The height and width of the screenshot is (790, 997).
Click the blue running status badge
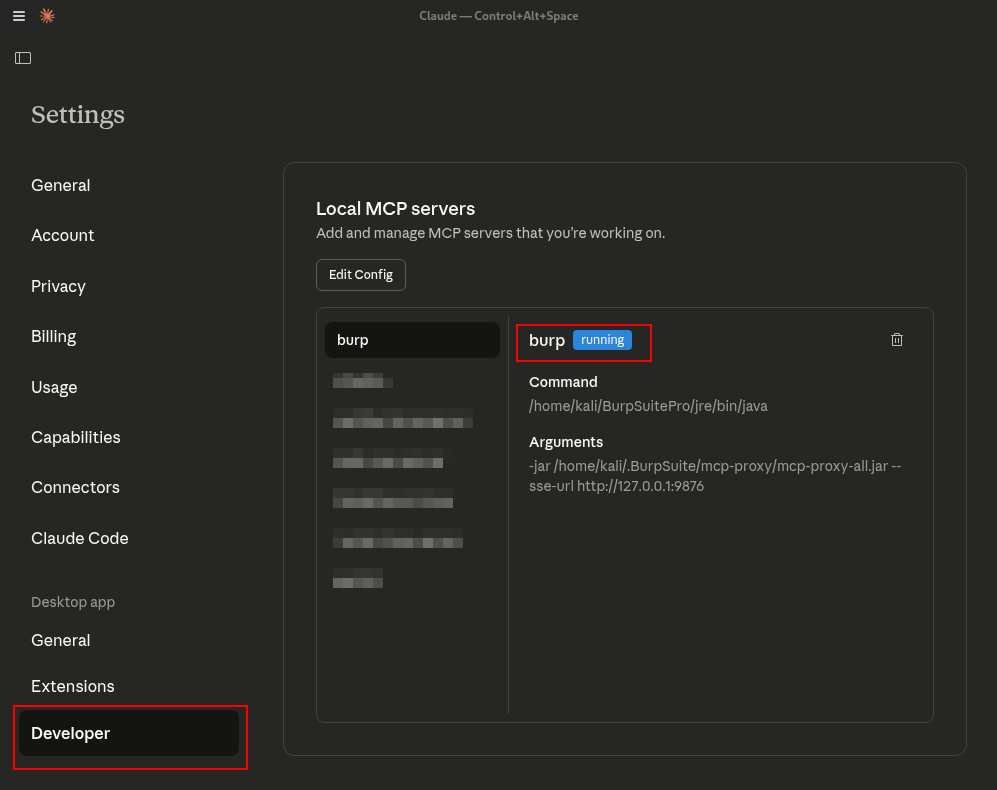[602, 340]
